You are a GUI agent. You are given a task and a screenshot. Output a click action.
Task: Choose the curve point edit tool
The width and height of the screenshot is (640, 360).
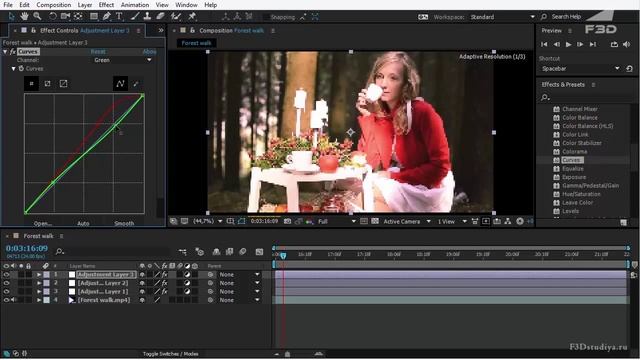tap(120, 84)
